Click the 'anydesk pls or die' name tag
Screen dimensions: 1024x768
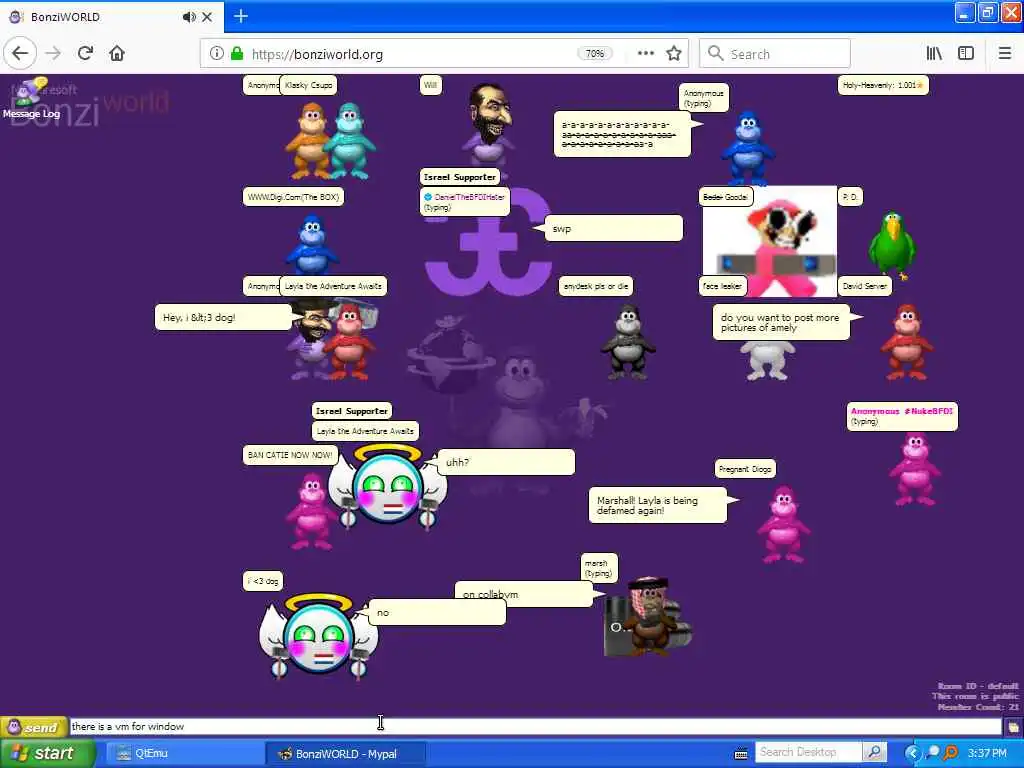click(596, 286)
